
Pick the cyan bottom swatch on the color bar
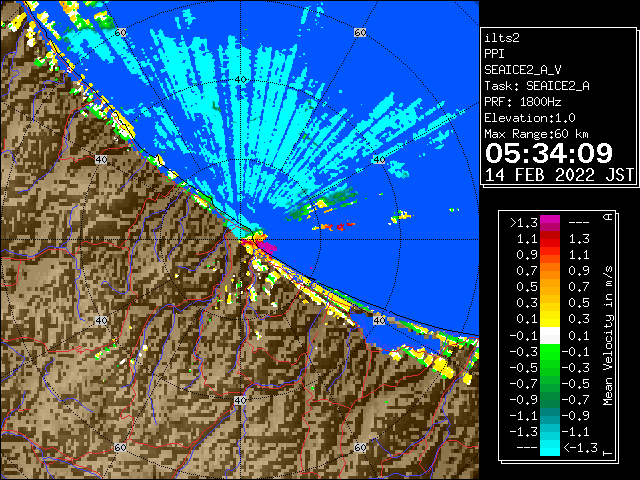[x=550, y=447]
